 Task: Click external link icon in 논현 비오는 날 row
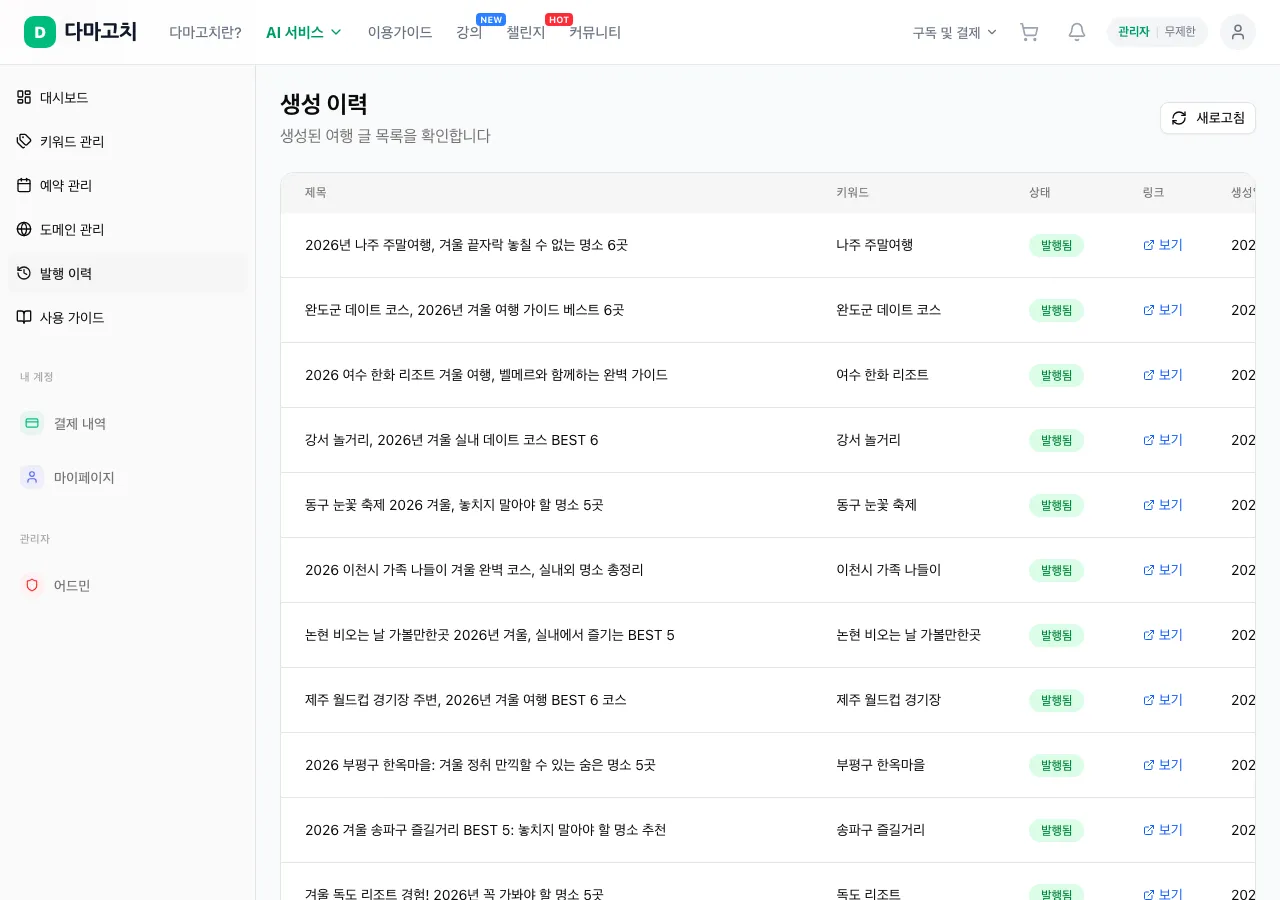(x=1149, y=635)
